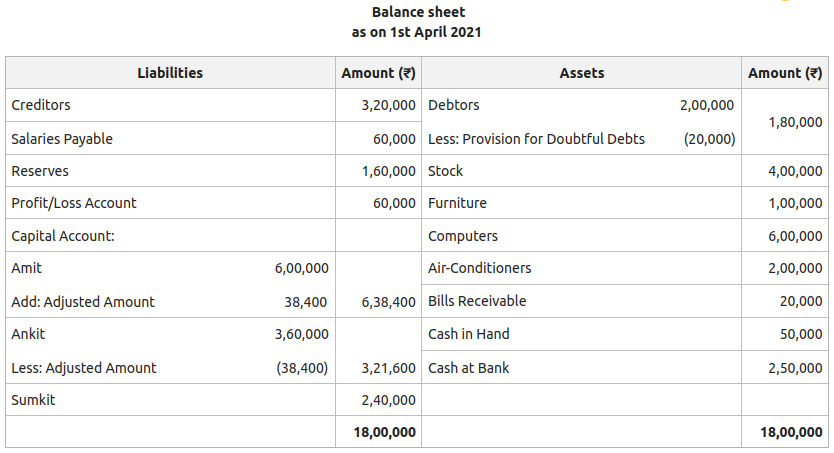This screenshot has width=834, height=453.
Task: Click the "Balance sheet" title text
Action: 417,12
